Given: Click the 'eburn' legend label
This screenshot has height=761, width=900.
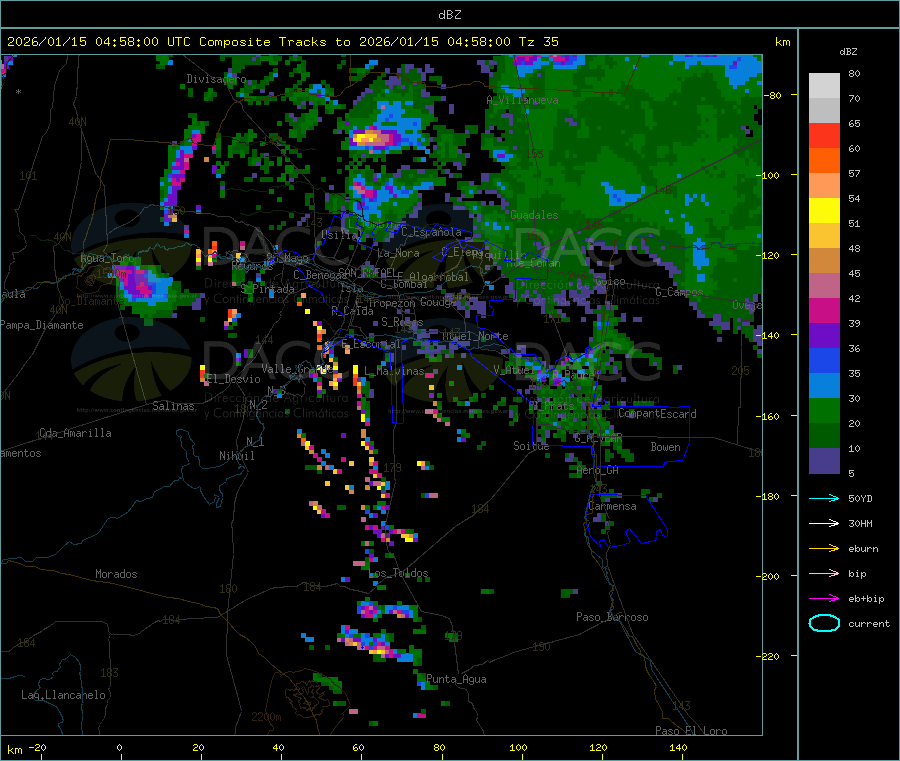Looking at the screenshot, I should pos(863,549).
